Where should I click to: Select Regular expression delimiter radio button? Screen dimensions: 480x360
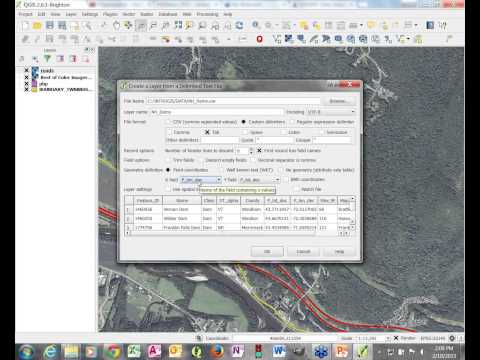pos(292,122)
